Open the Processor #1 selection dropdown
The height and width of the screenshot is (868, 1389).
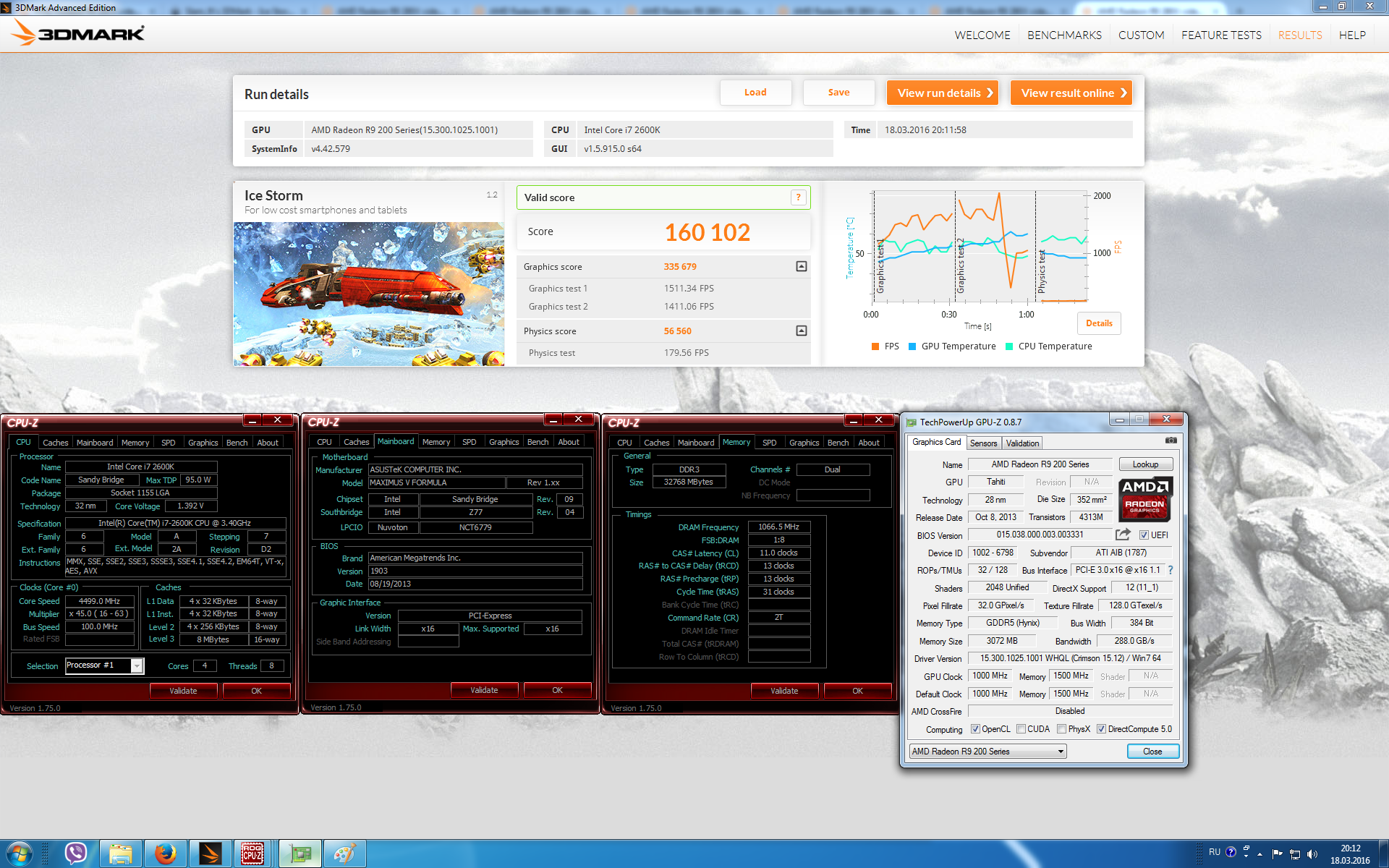105,665
